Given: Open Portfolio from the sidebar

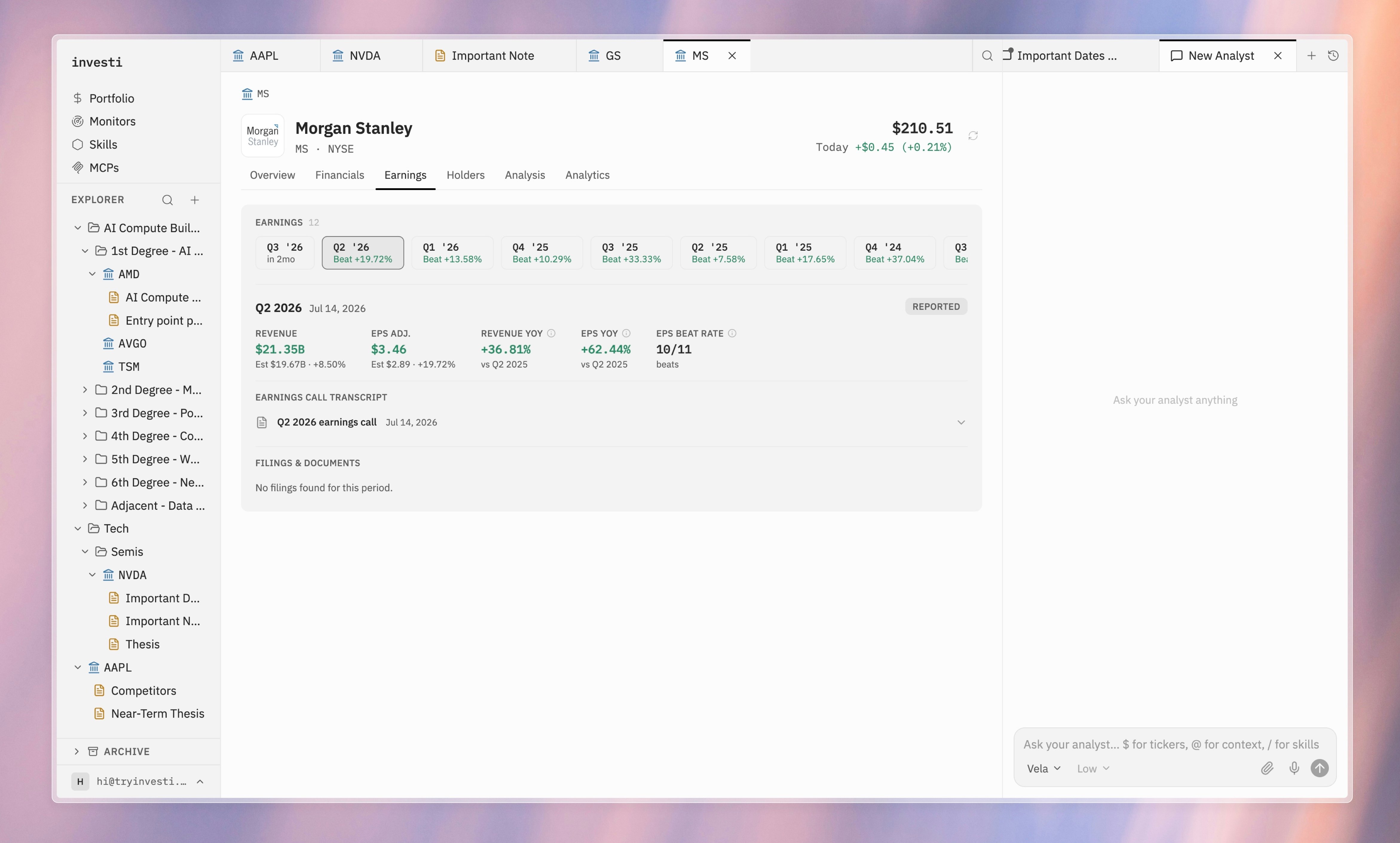Looking at the screenshot, I should [x=111, y=98].
